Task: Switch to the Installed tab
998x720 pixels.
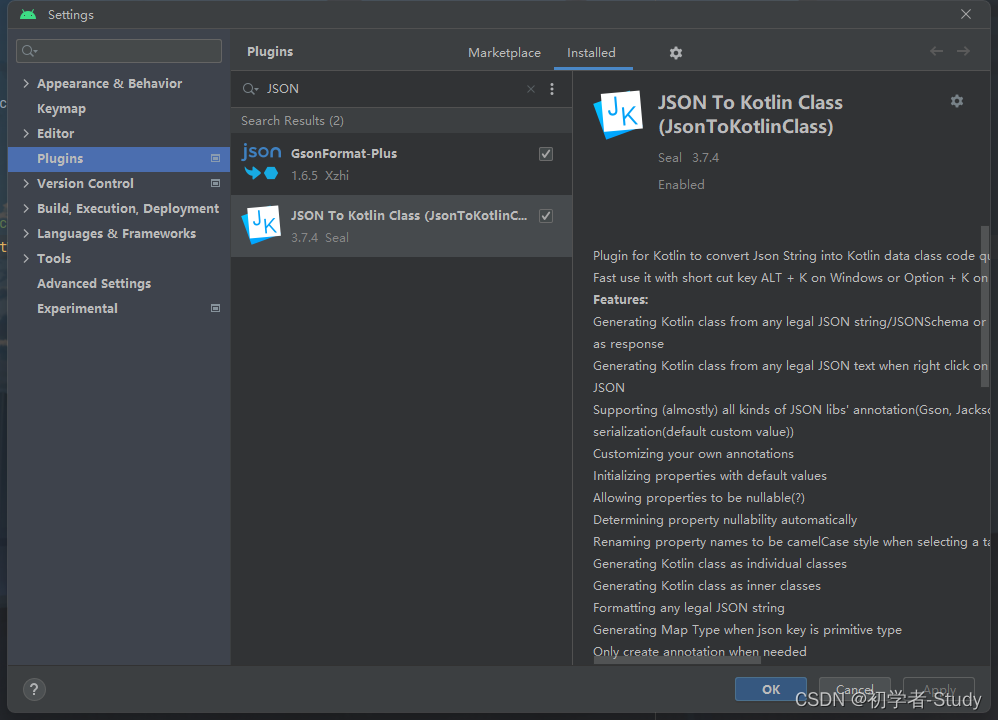Action: click(591, 53)
